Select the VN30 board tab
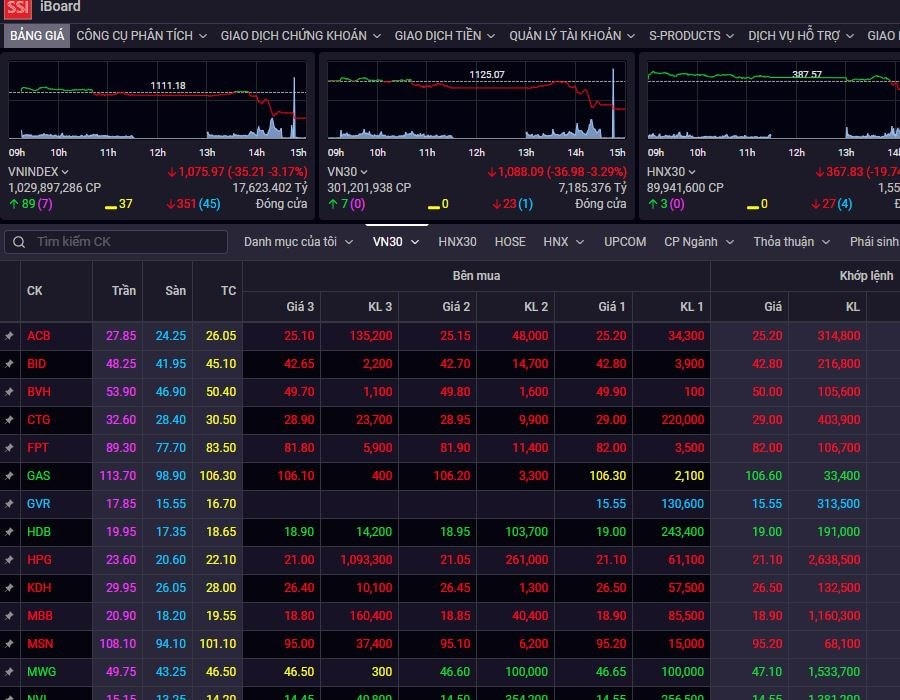 (x=395, y=242)
